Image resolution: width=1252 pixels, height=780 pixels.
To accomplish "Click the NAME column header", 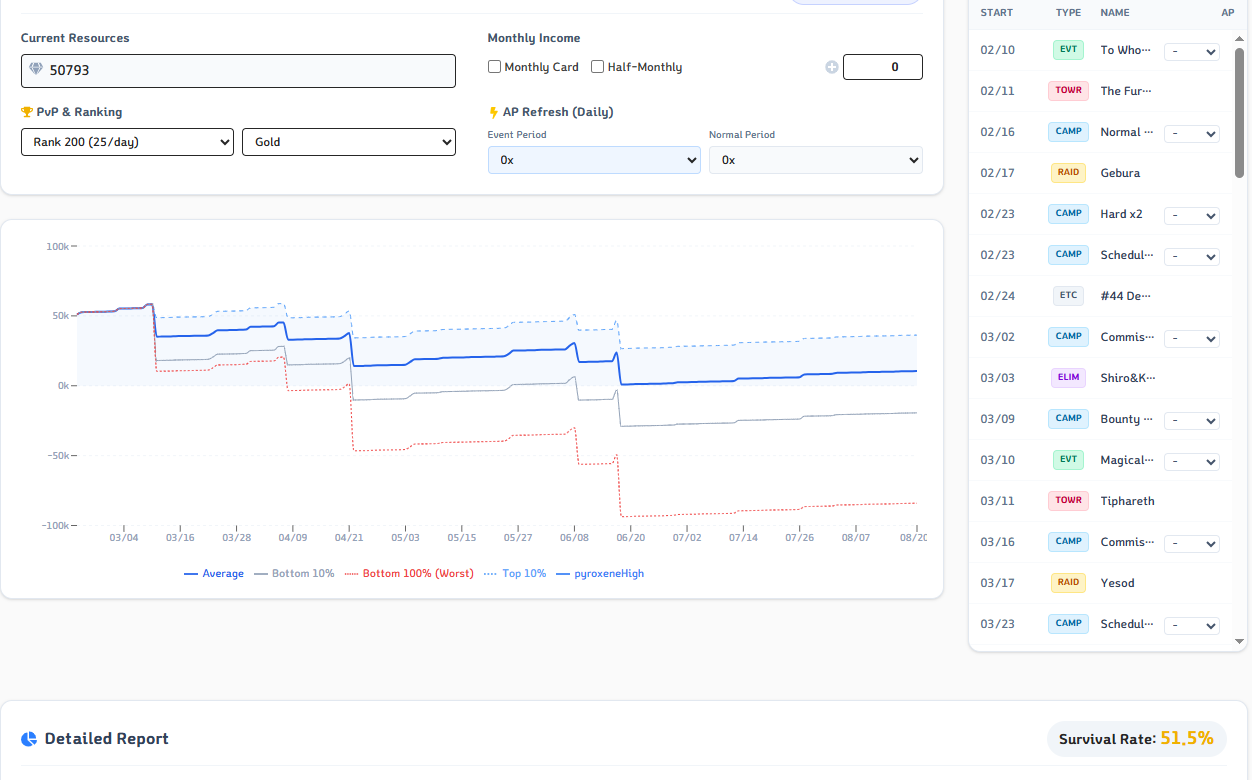I will [1115, 13].
